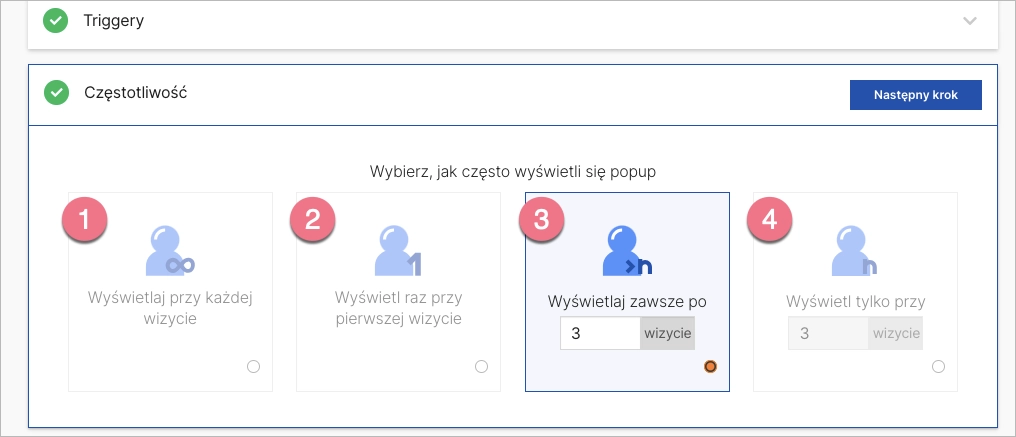Click the user icon with infinity symbol
The image size is (1016, 437).
168,251
